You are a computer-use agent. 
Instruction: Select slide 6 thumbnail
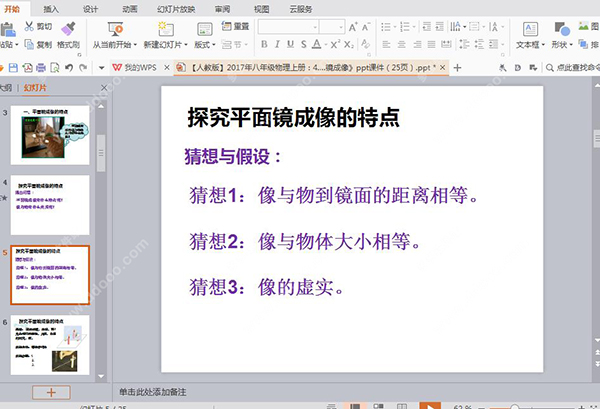point(50,345)
